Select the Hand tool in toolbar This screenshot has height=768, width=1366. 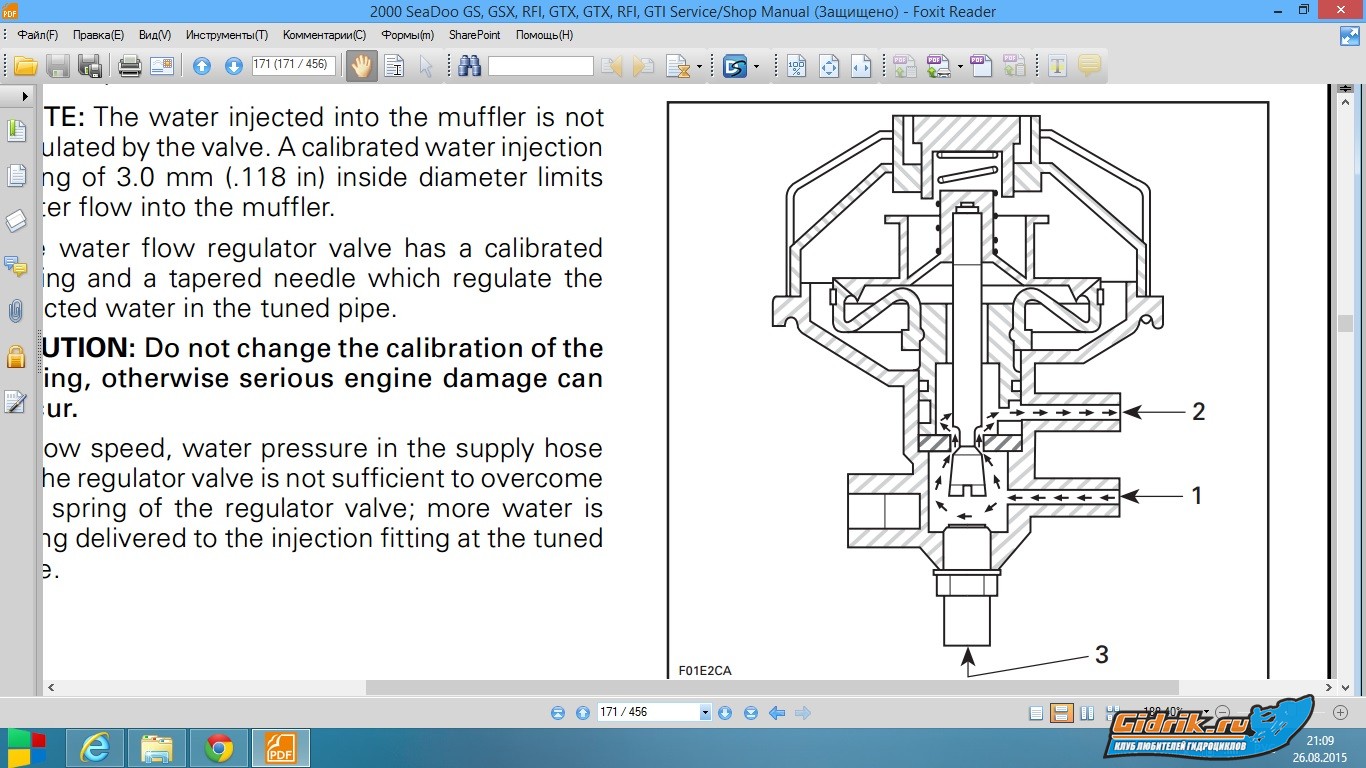[x=361, y=66]
